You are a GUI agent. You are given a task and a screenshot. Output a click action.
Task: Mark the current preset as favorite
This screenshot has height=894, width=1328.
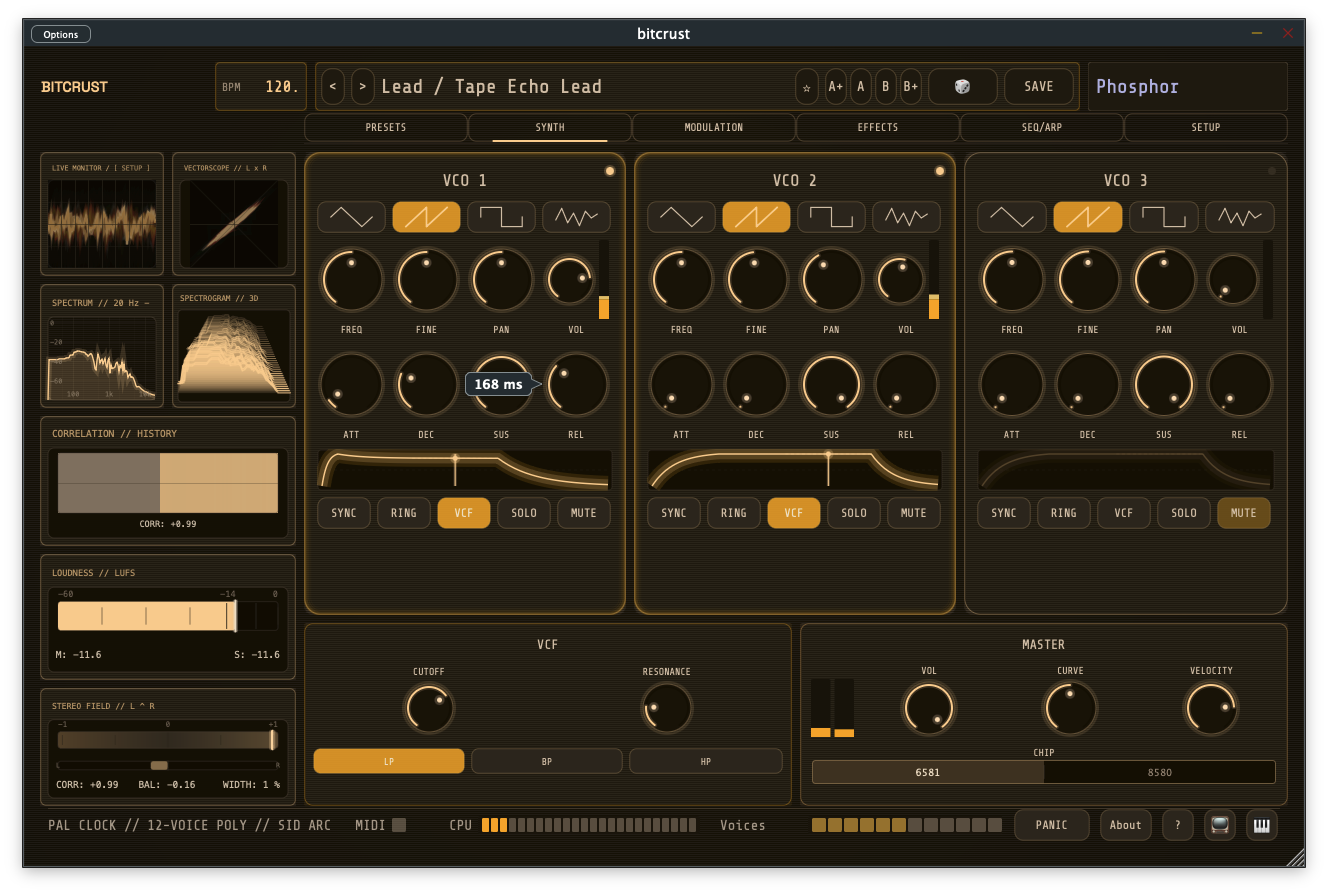[807, 86]
